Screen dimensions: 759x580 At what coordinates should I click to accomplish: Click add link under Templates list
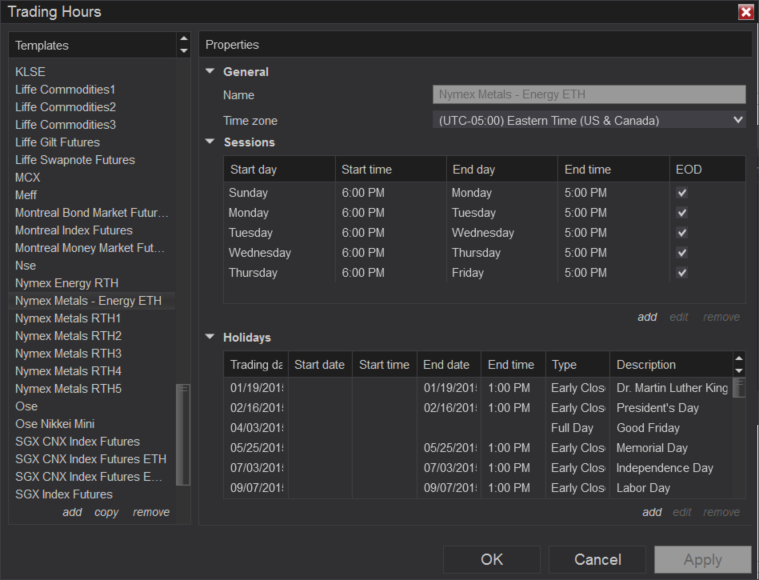[72, 512]
